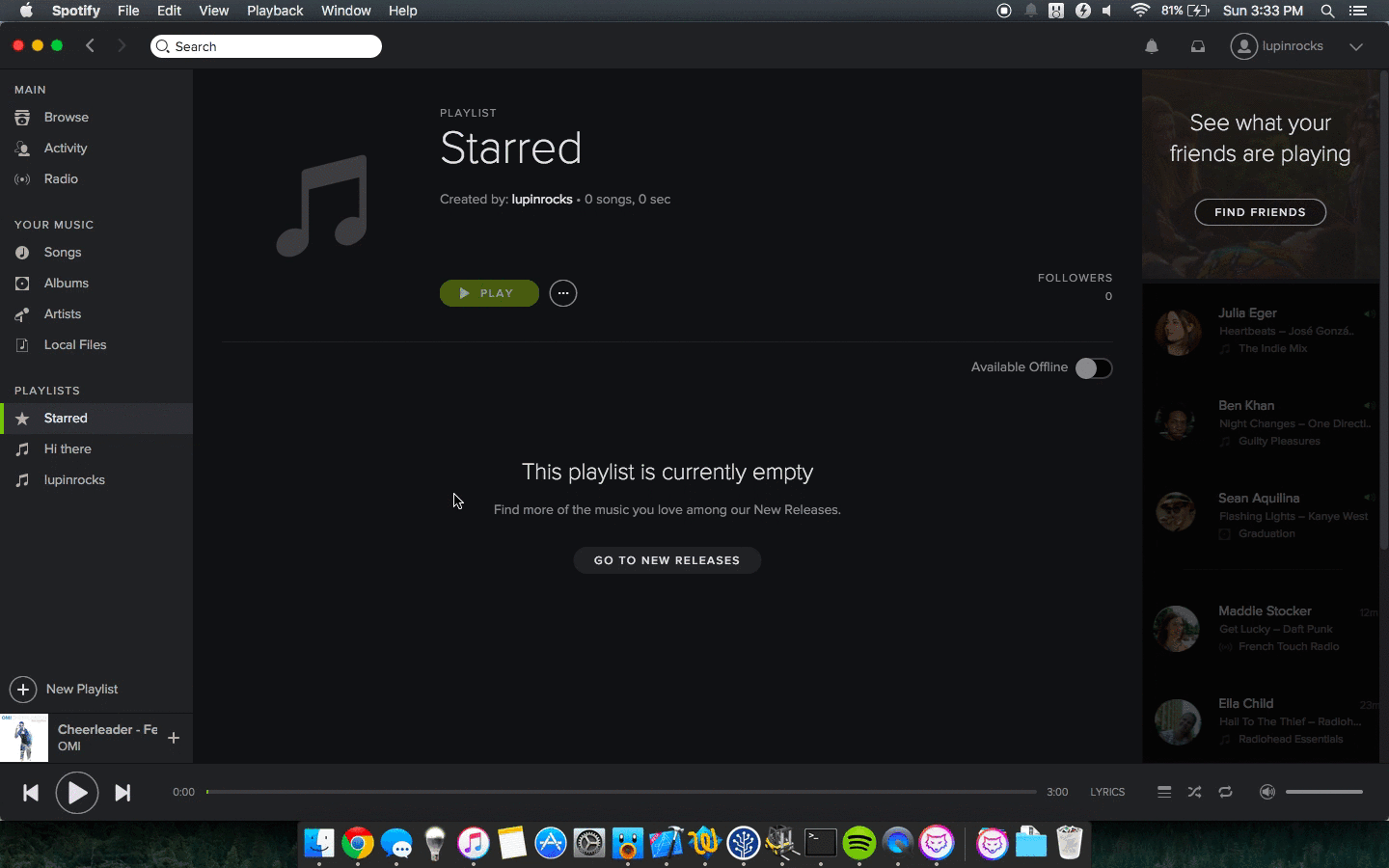1389x868 pixels.
Task: Click the friend feed scrollbar
Action: pyautogui.click(x=1384, y=309)
